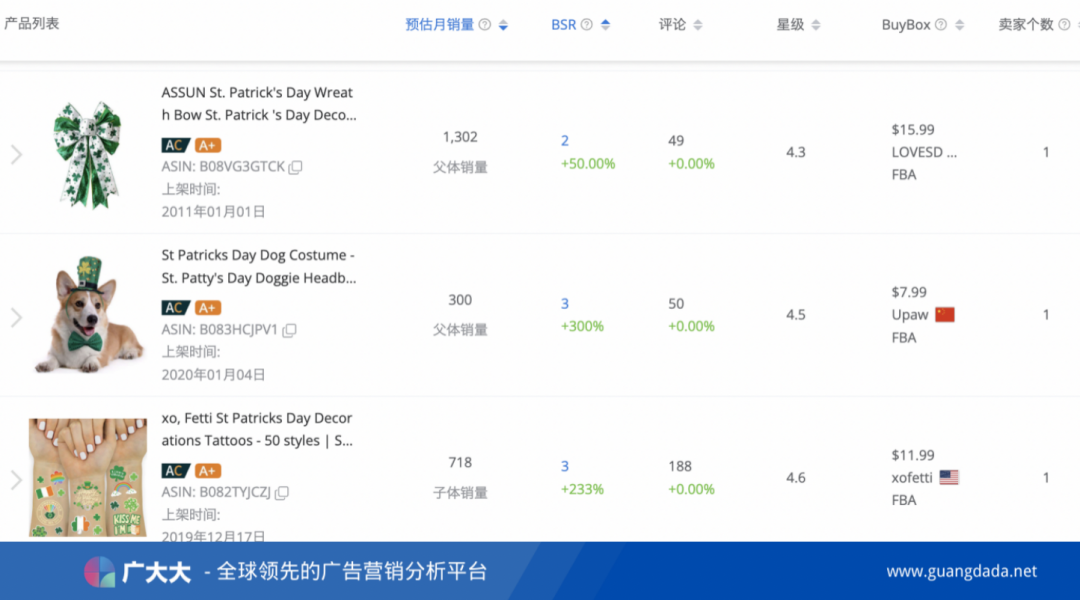Image resolution: width=1080 pixels, height=600 pixels.
Task: Select the 评论 column header
Action: 672,25
